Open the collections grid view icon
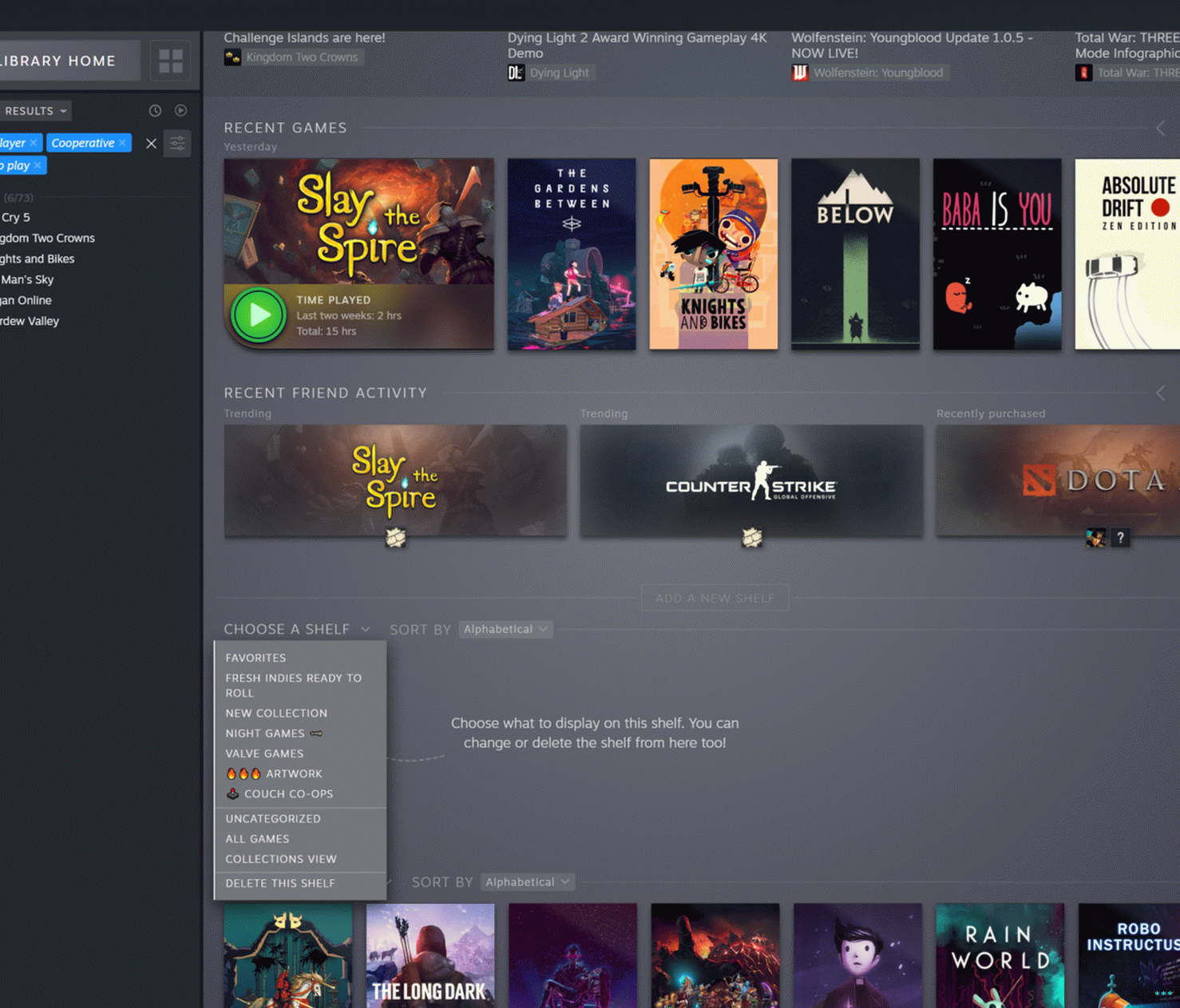This screenshot has width=1180, height=1008. 170,61
